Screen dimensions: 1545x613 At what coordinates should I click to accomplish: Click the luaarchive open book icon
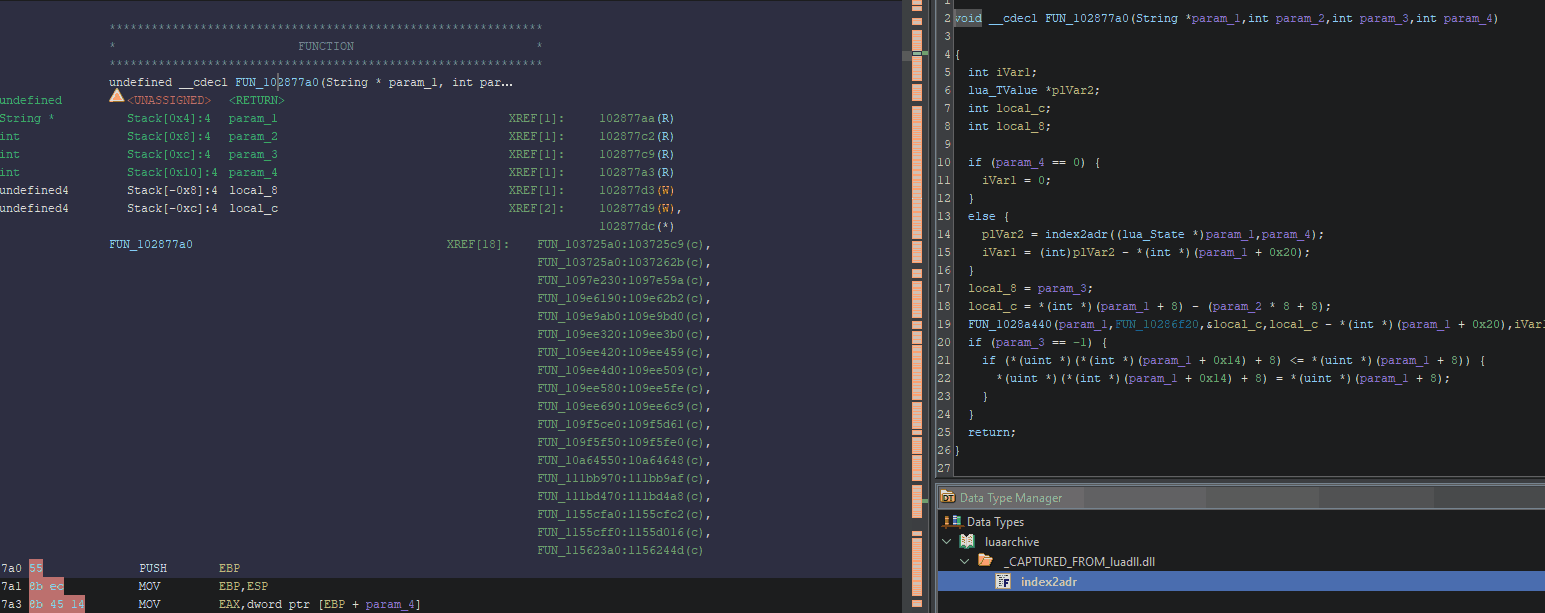point(967,541)
